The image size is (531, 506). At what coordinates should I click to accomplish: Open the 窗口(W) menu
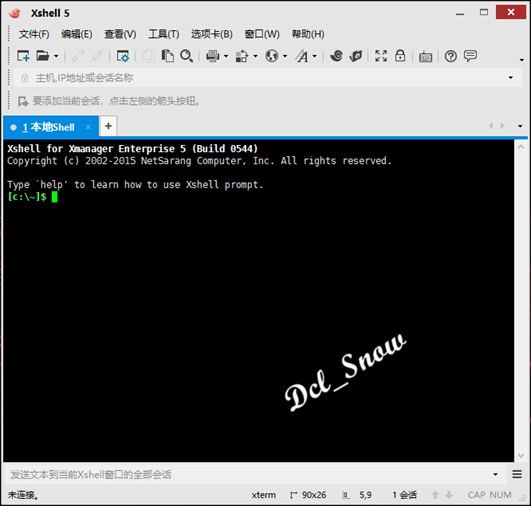point(262,34)
